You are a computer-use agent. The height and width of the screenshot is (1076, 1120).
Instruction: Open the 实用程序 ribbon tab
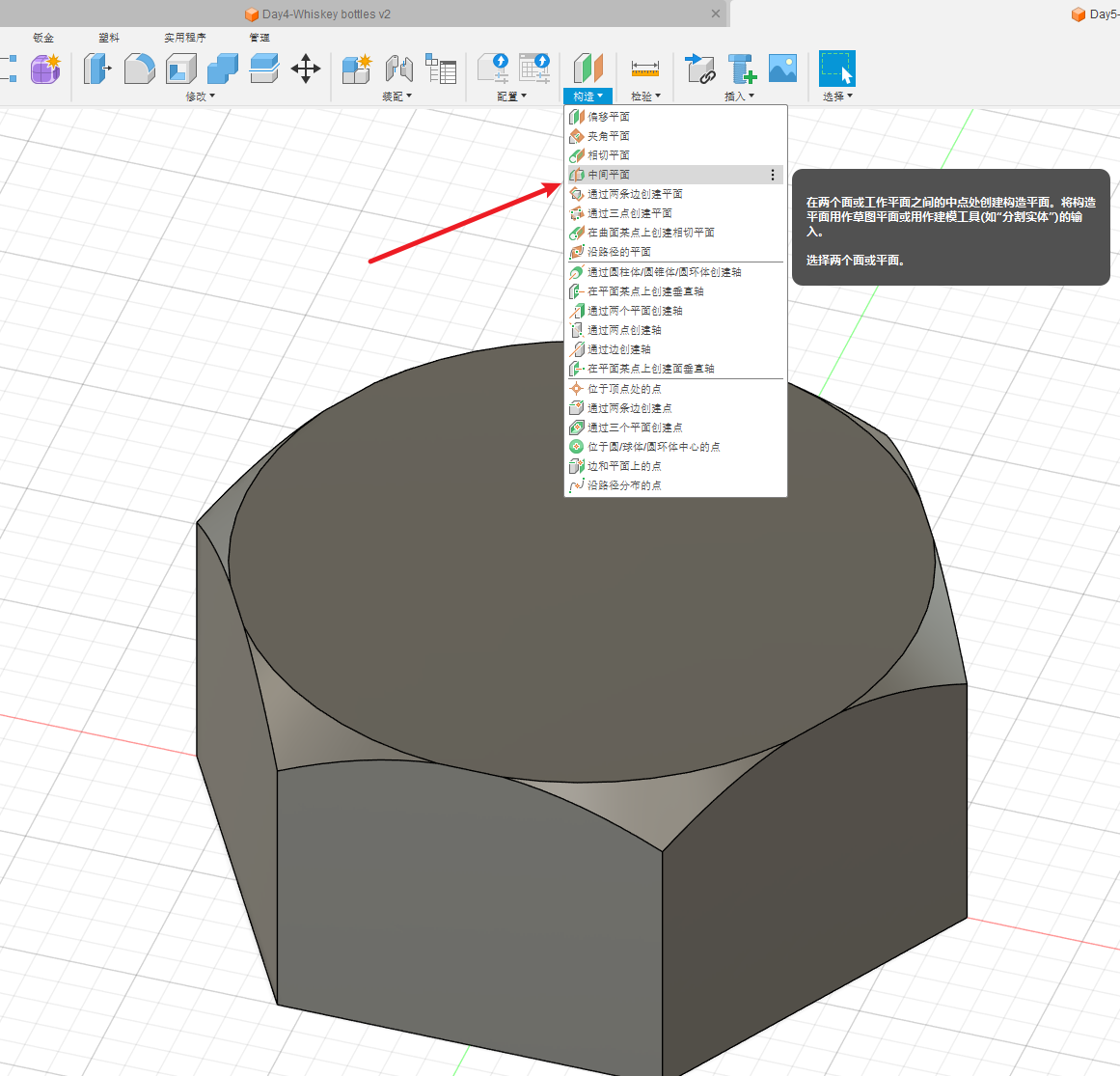[x=184, y=38]
